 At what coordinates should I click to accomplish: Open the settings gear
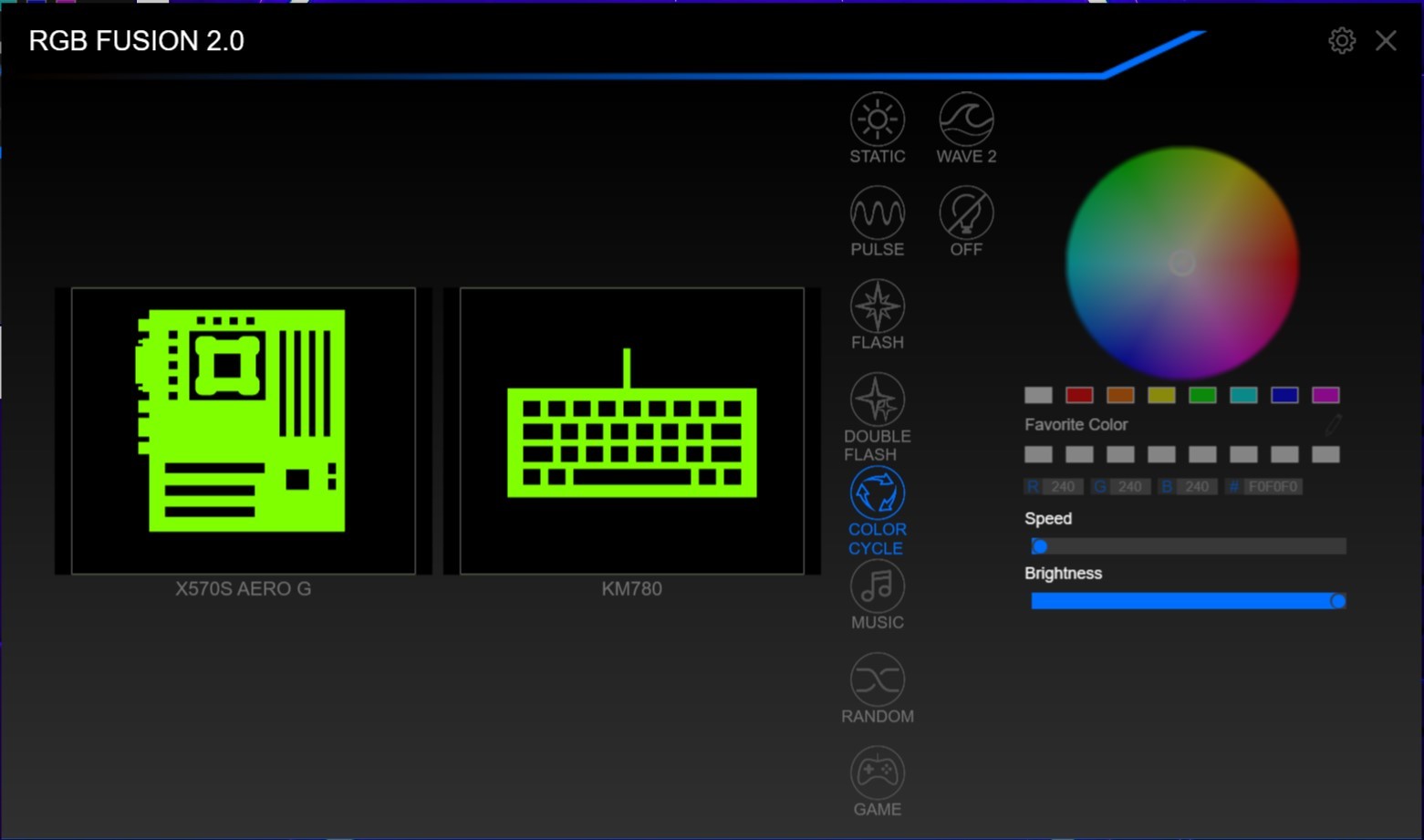click(x=1342, y=41)
